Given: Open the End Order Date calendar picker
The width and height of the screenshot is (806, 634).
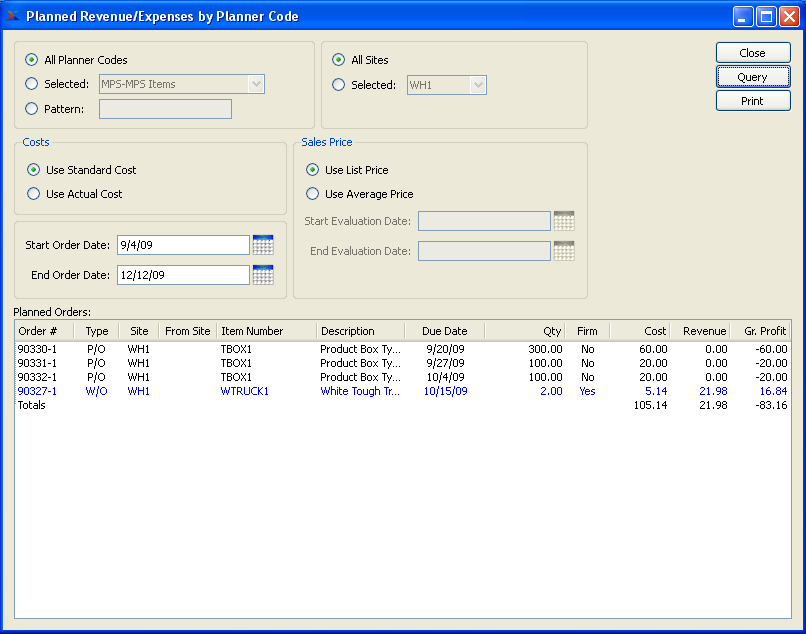Looking at the screenshot, I should click(263, 275).
